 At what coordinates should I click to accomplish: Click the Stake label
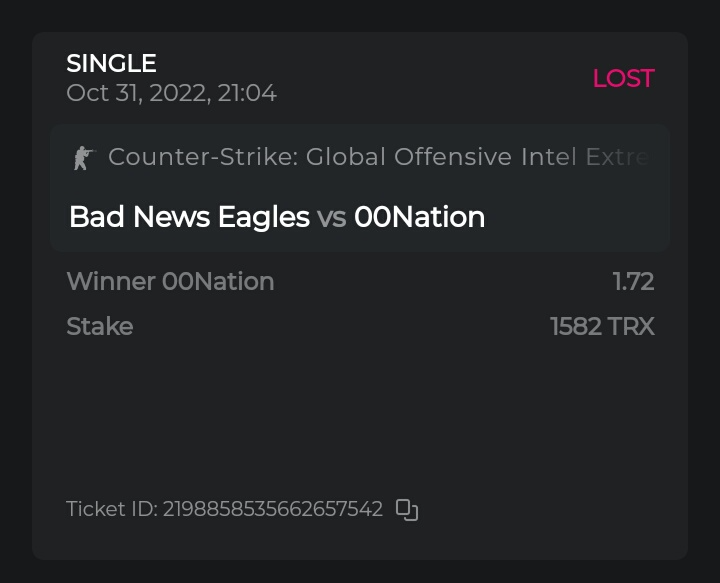coord(99,327)
